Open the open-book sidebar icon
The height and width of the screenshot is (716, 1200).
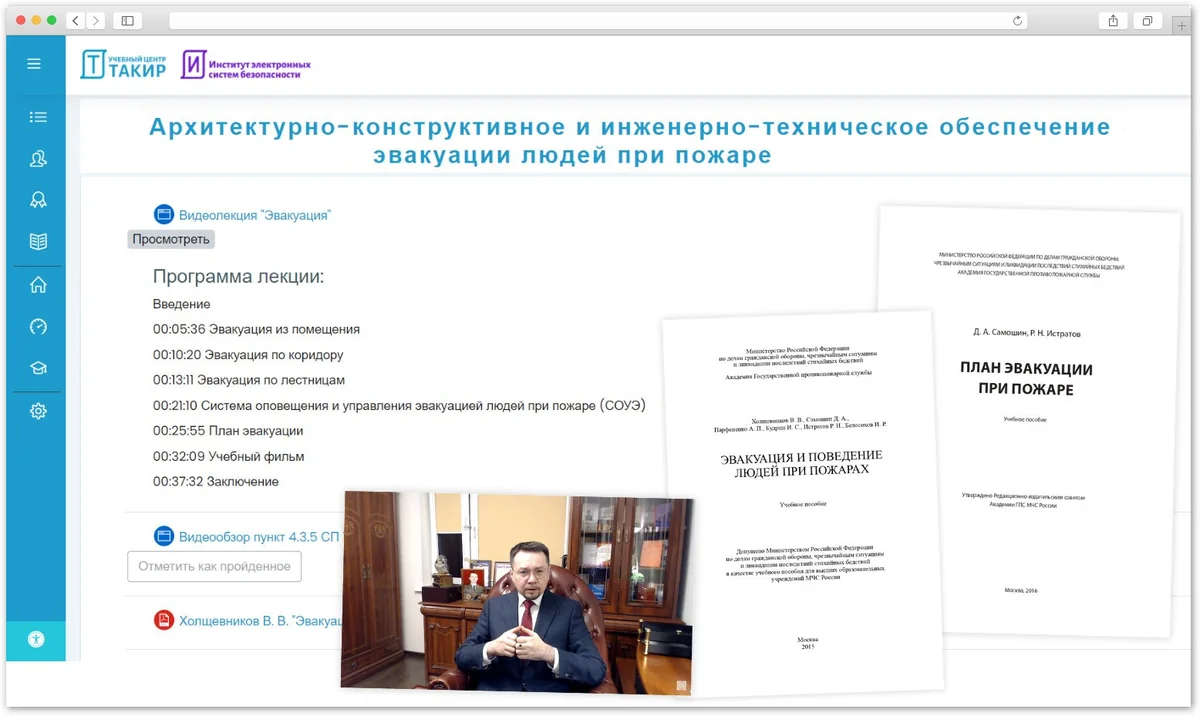click(x=38, y=242)
